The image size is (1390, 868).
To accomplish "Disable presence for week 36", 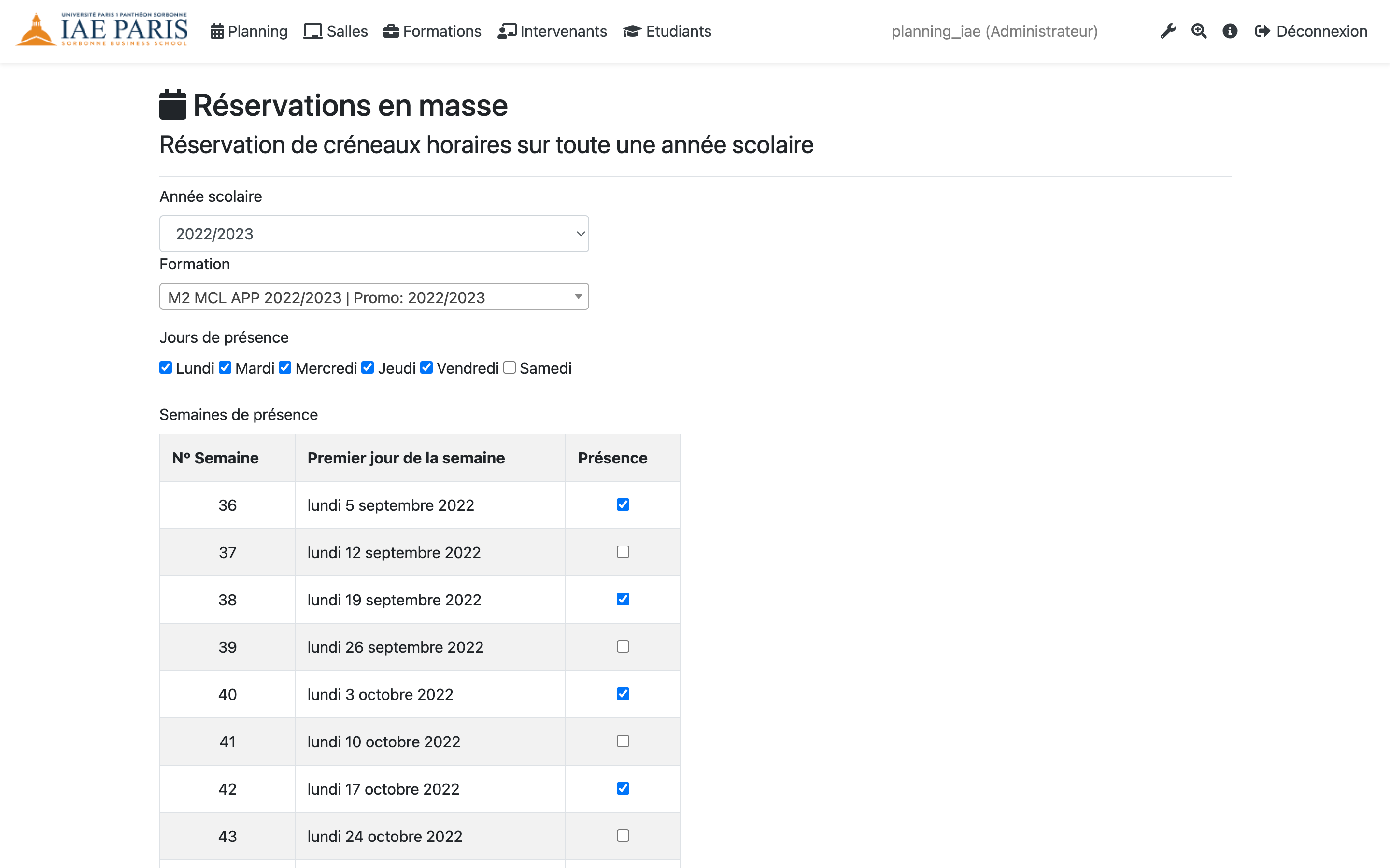I will (x=623, y=504).
